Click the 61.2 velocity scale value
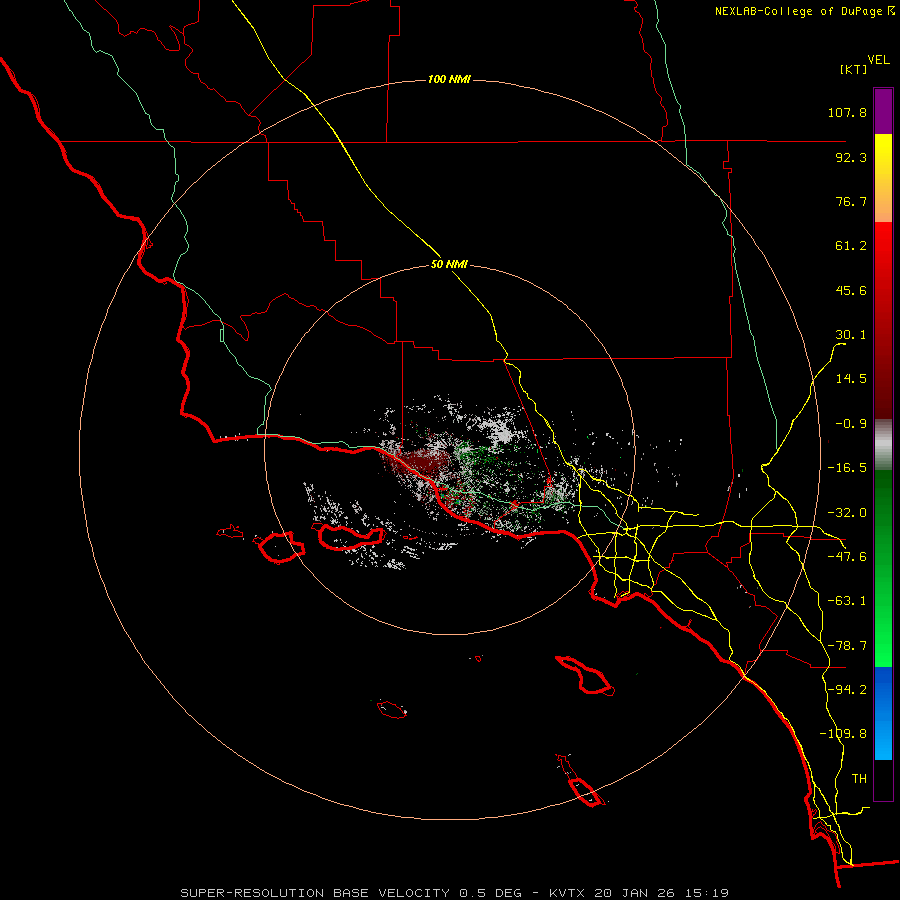900x900 pixels. click(851, 246)
